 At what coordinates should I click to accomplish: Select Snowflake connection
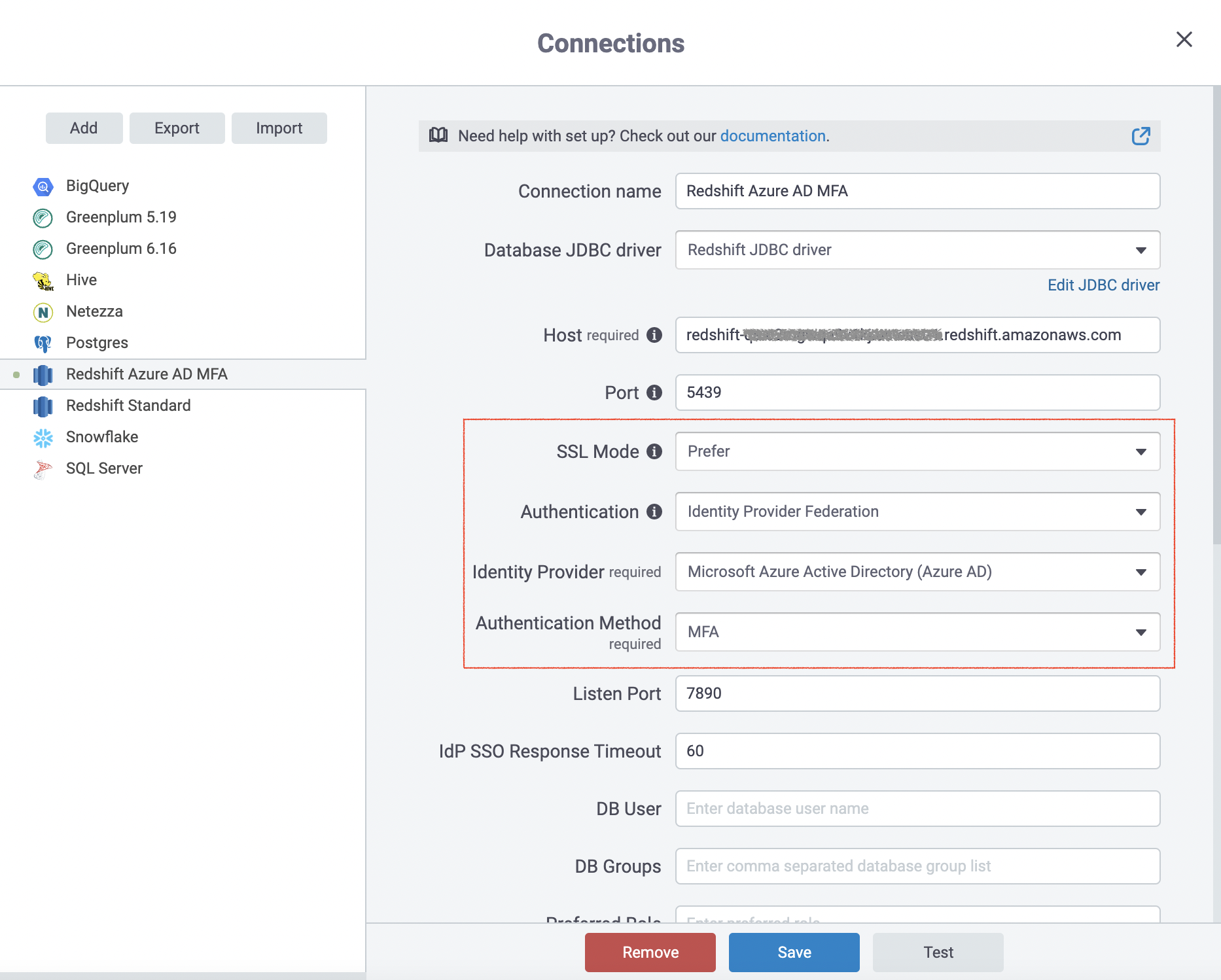click(183, 437)
